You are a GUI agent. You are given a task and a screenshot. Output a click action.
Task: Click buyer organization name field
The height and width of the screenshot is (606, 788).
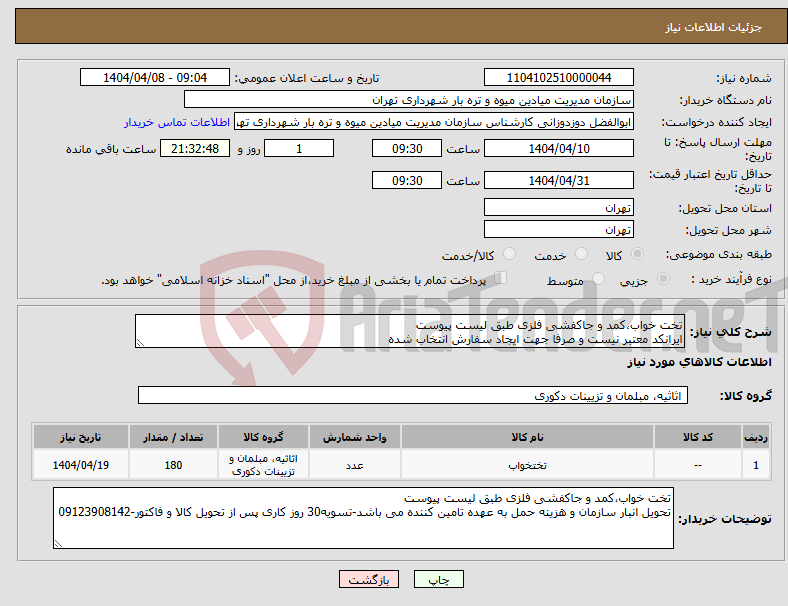[x=409, y=99]
